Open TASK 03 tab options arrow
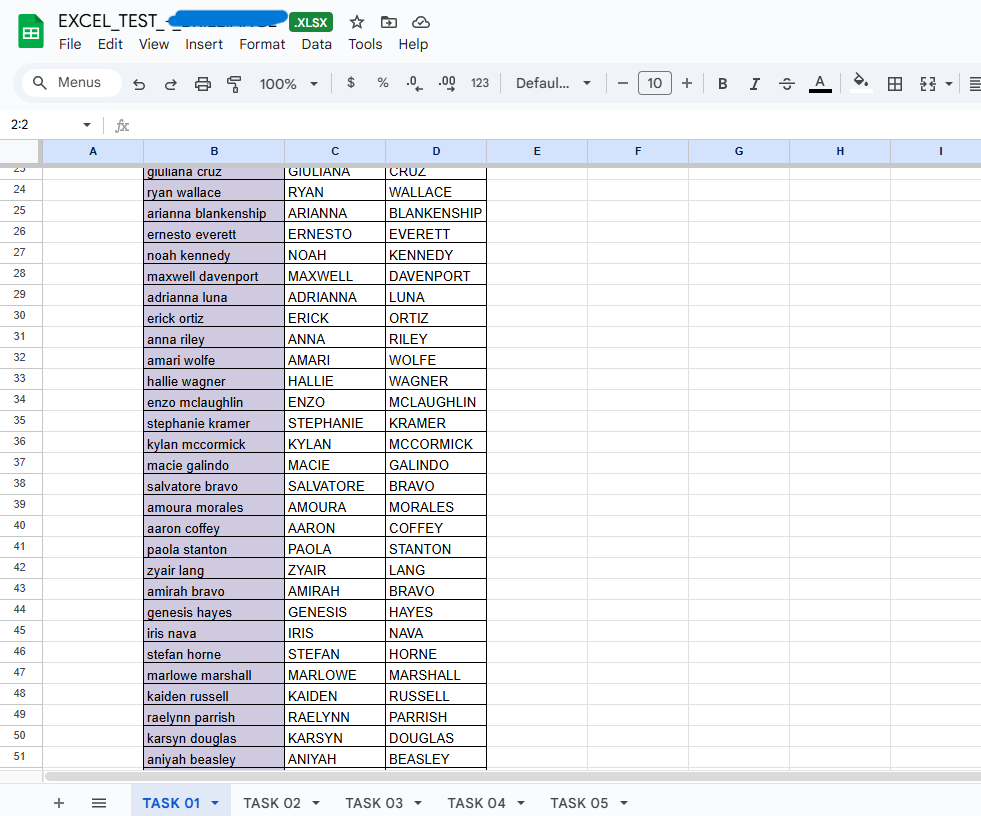 (418, 803)
